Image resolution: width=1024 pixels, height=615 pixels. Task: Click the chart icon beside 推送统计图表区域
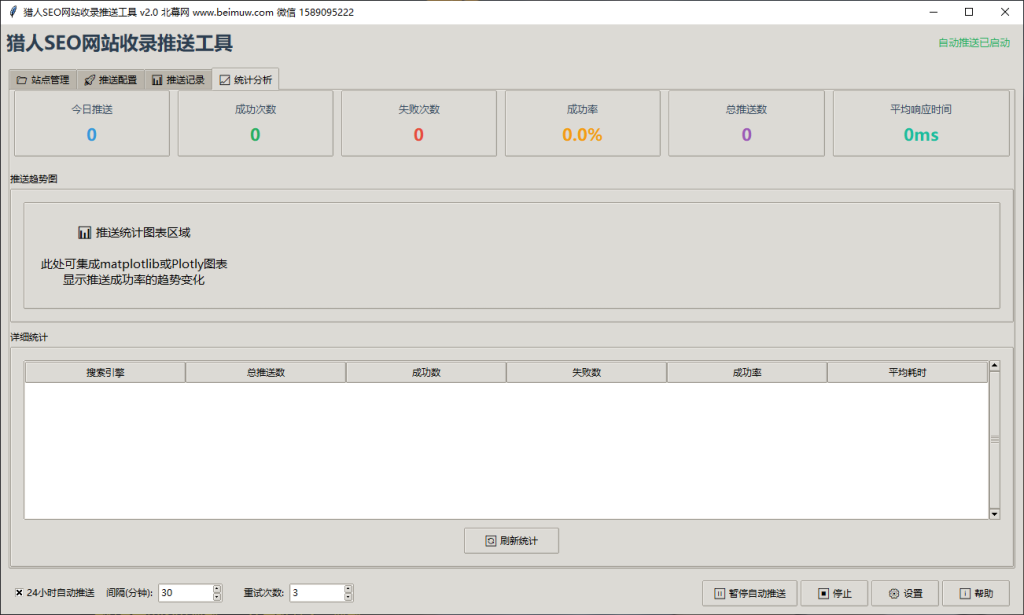[85, 232]
